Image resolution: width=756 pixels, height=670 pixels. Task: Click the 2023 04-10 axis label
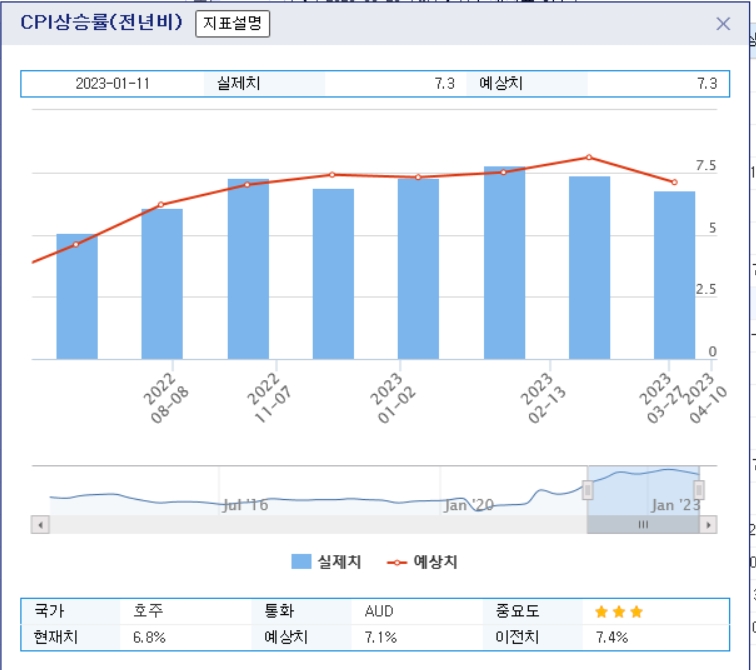pos(704,398)
